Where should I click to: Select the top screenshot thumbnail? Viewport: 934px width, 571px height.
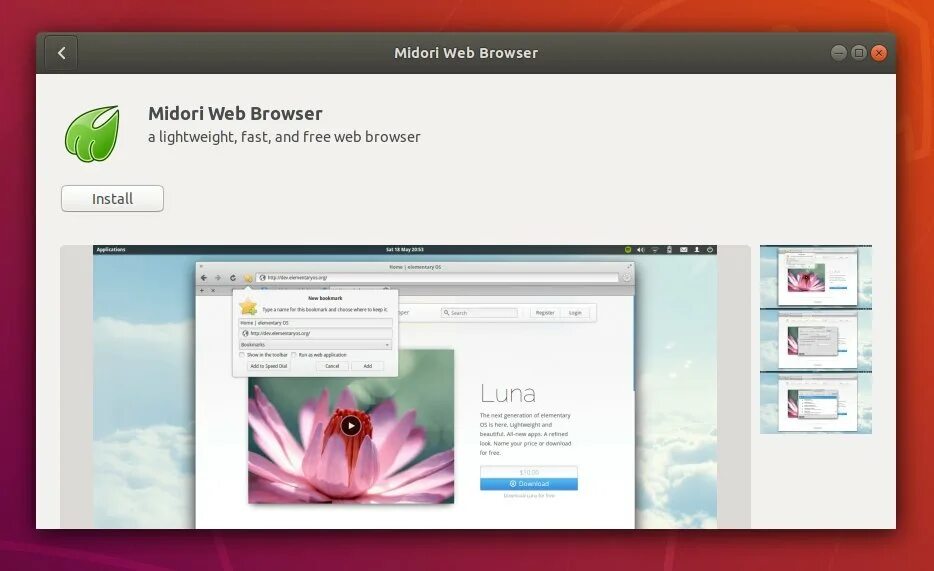click(x=815, y=277)
